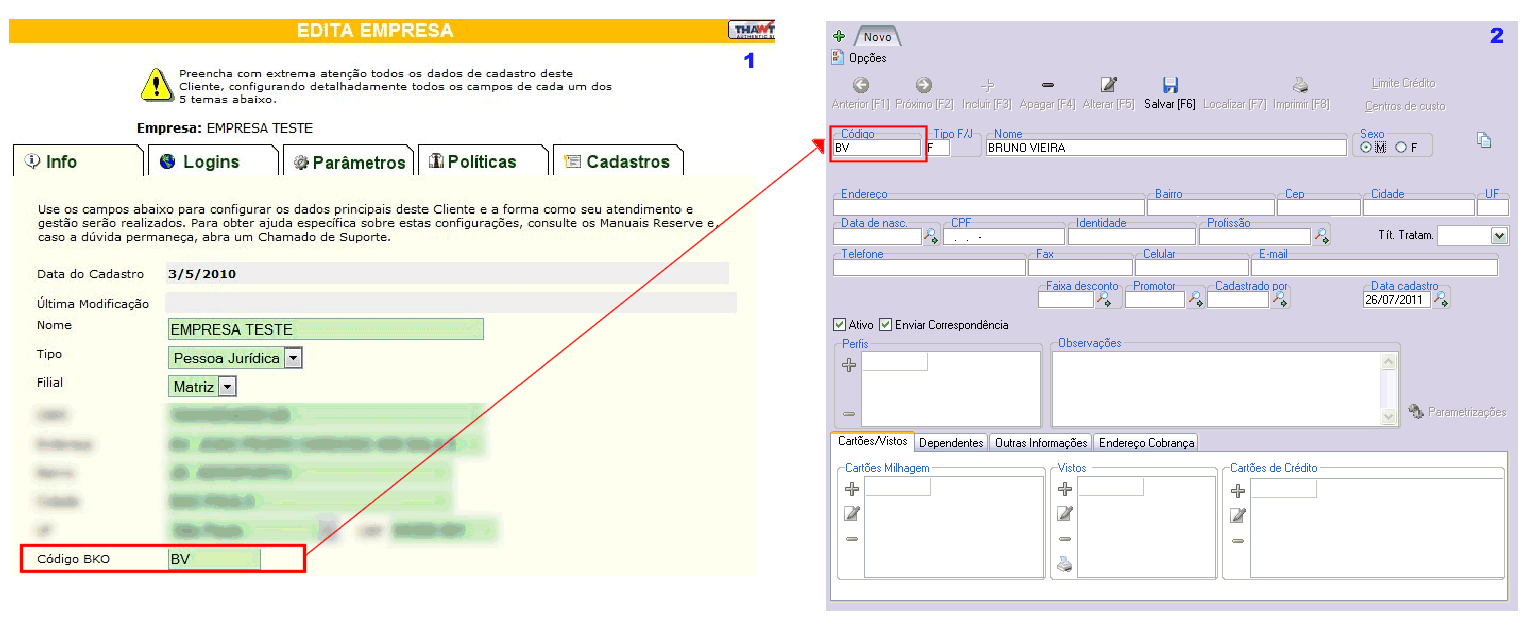Select the M radio button under Sexo
Screen dimensions: 1536x632
click(x=1366, y=147)
